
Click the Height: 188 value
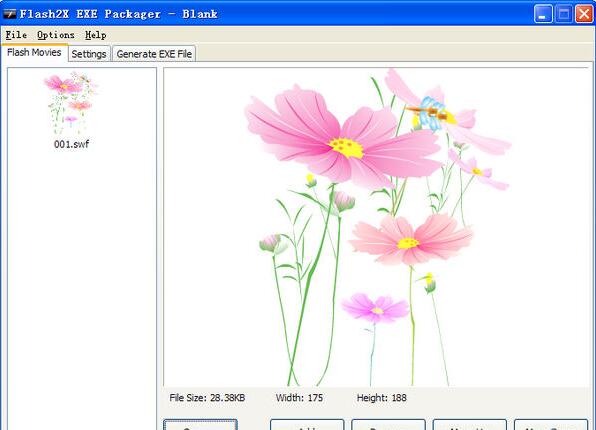pos(382,398)
